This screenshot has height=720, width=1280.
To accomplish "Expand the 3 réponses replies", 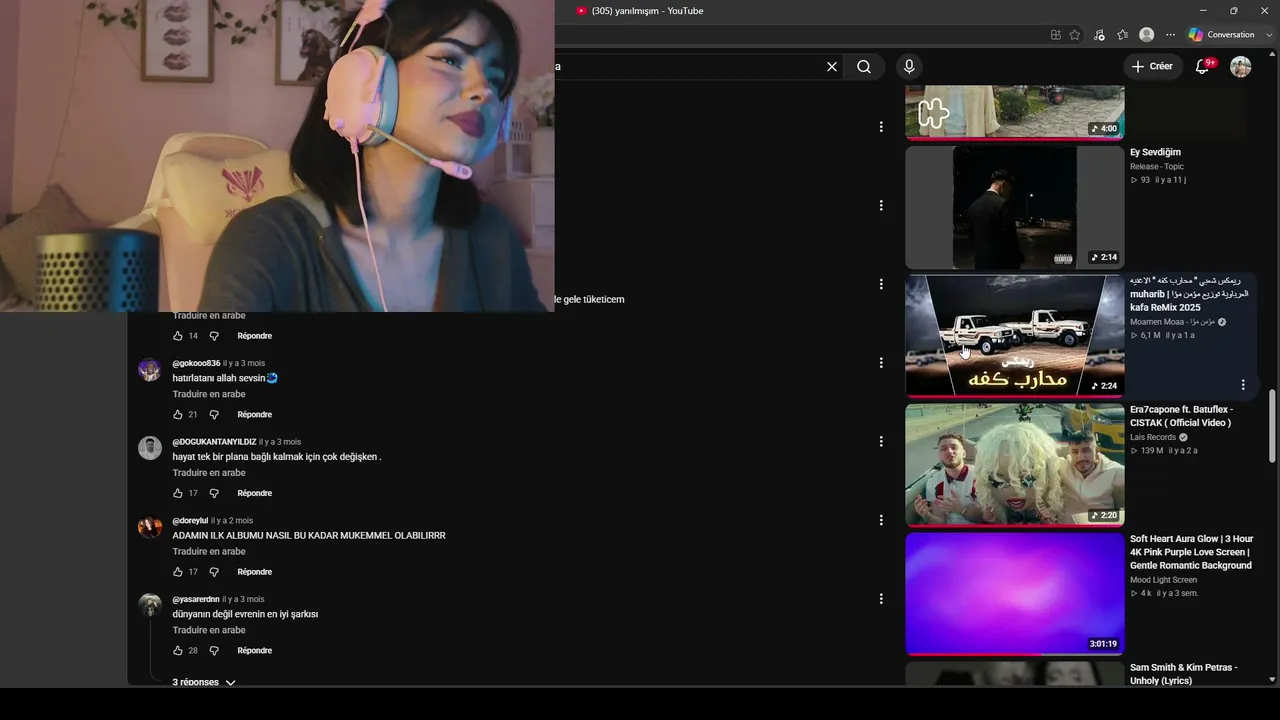I will click(204, 682).
